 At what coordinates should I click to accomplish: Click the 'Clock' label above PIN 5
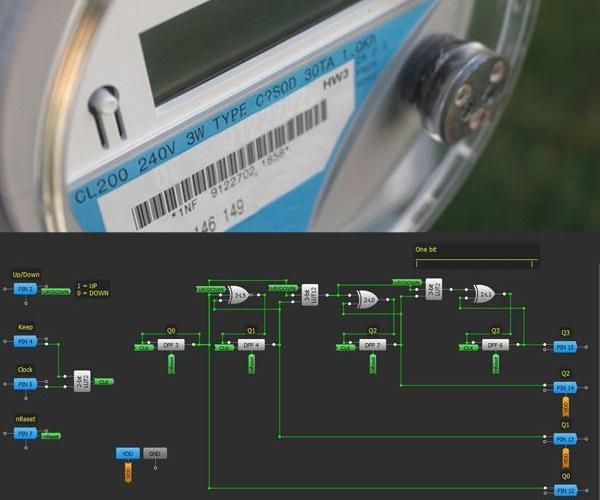click(x=25, y=370)
